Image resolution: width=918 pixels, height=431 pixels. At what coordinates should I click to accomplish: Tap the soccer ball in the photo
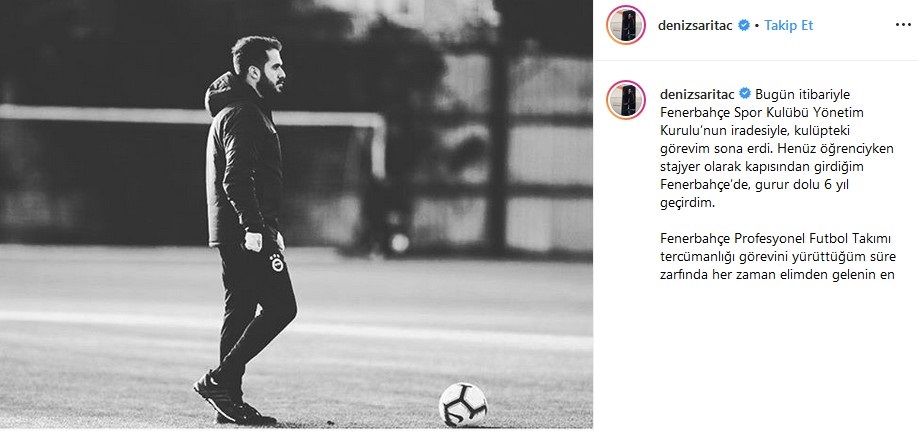coord(463,405)
